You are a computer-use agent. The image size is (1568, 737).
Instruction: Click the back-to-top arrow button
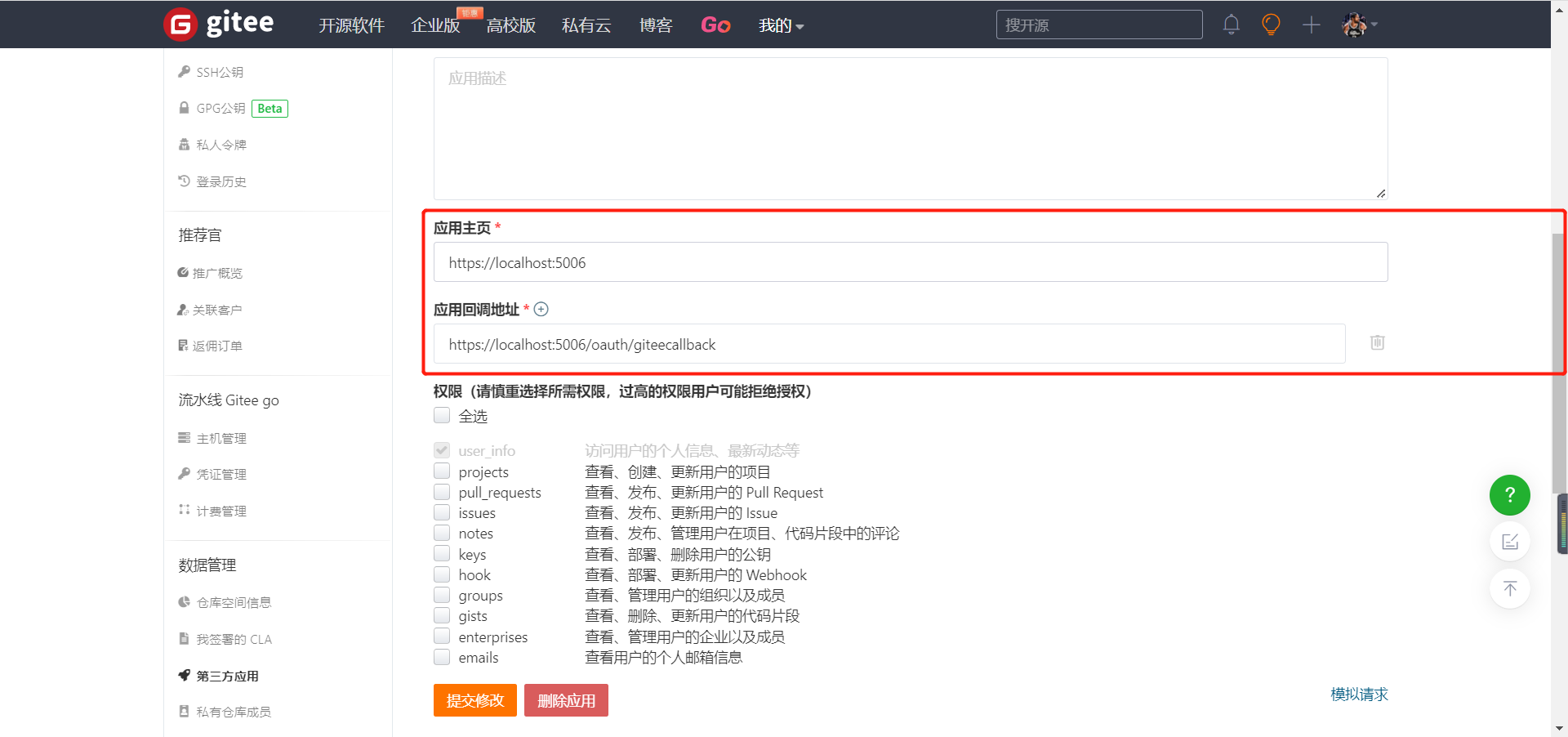click(1509, 588)
